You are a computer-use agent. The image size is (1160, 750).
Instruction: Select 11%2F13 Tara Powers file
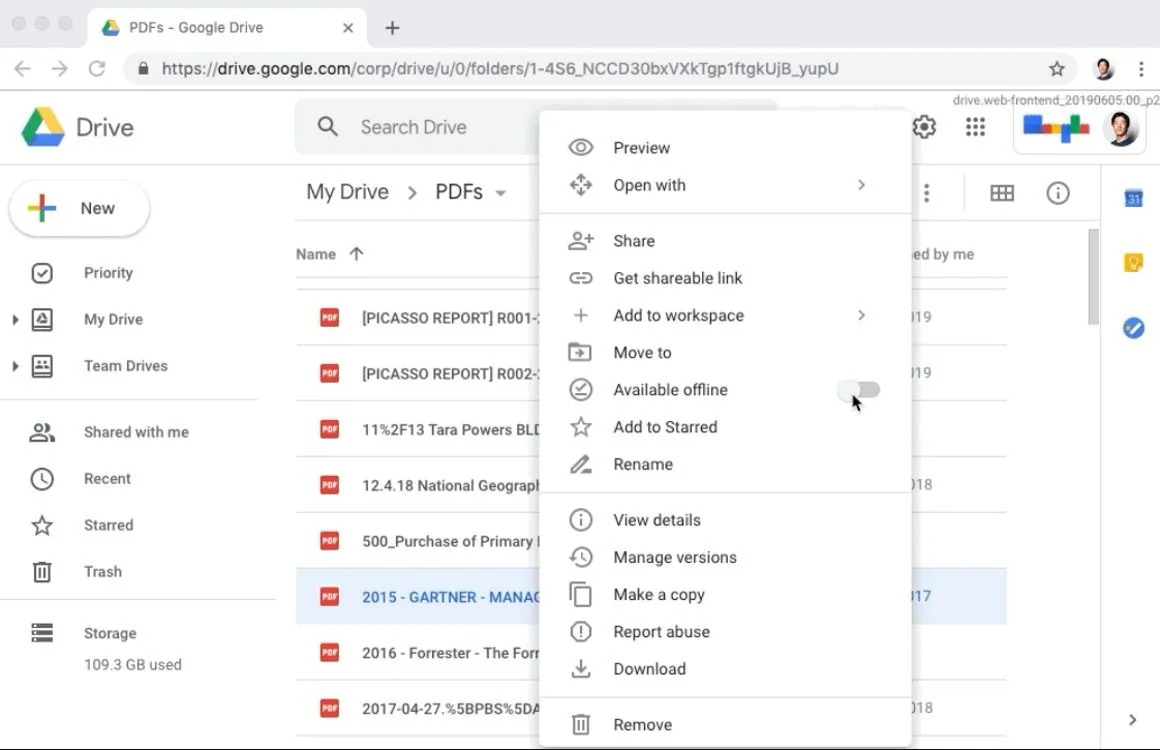point(450,430)
